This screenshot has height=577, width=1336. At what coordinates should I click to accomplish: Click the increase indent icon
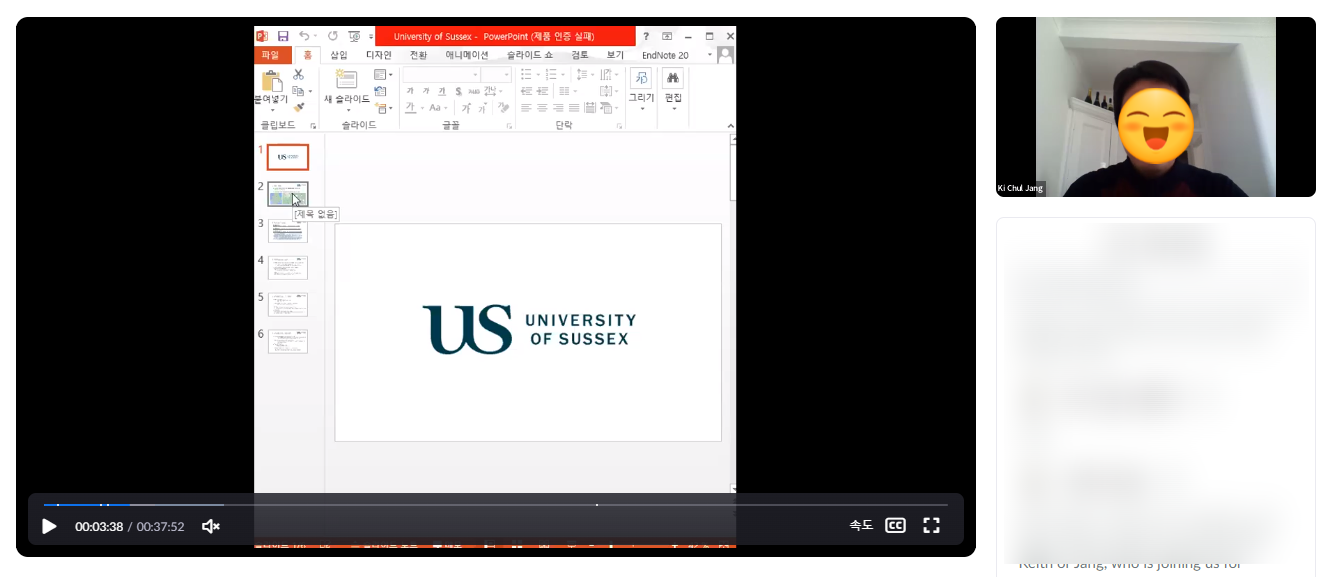click(x=543, y=91)
